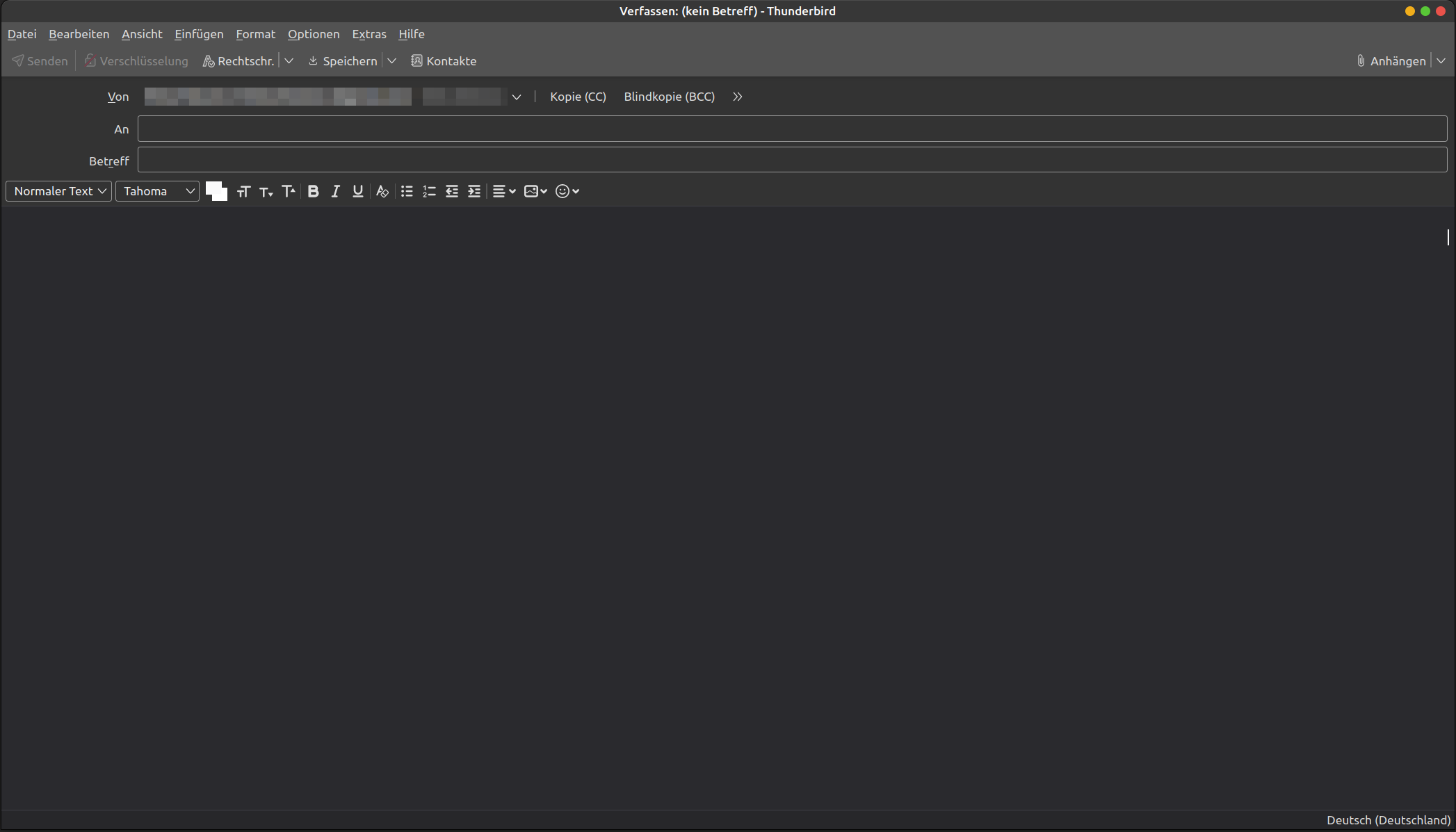
Task: Open the Normaler Text paragraph style dropdown
Action: pos(59,191)
